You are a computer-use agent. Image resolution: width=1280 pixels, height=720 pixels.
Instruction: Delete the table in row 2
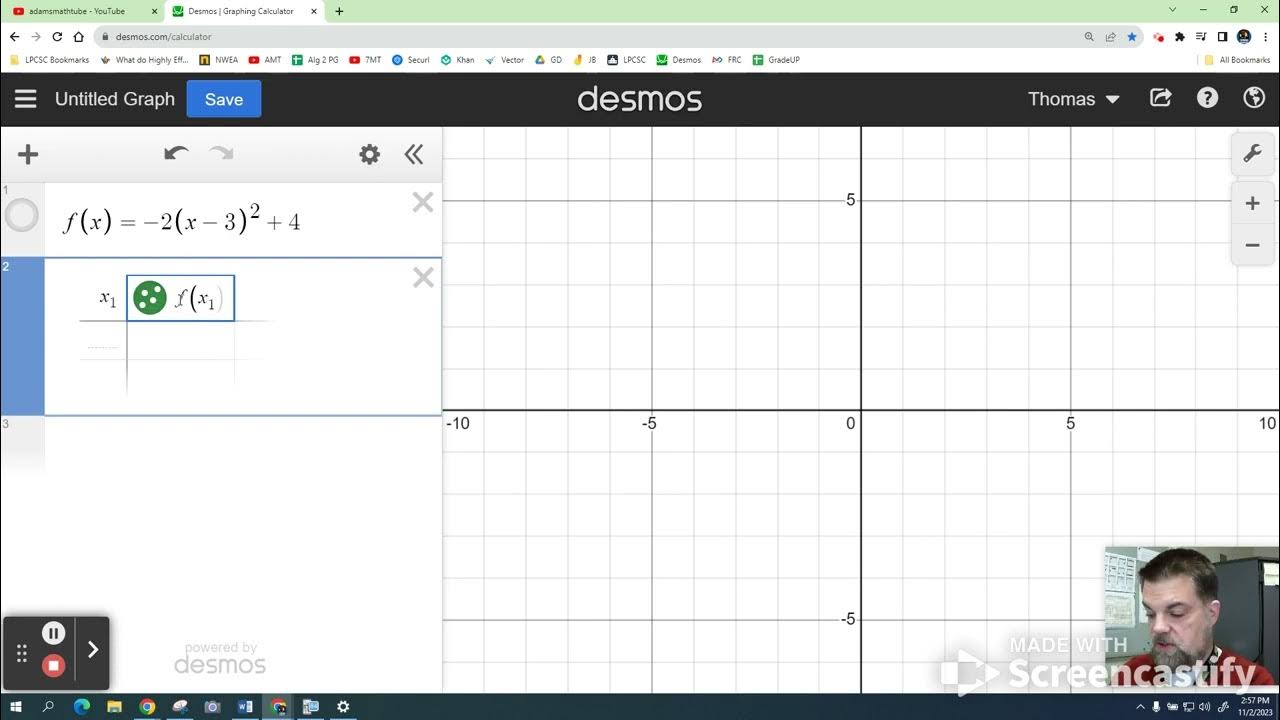point(423,277)
